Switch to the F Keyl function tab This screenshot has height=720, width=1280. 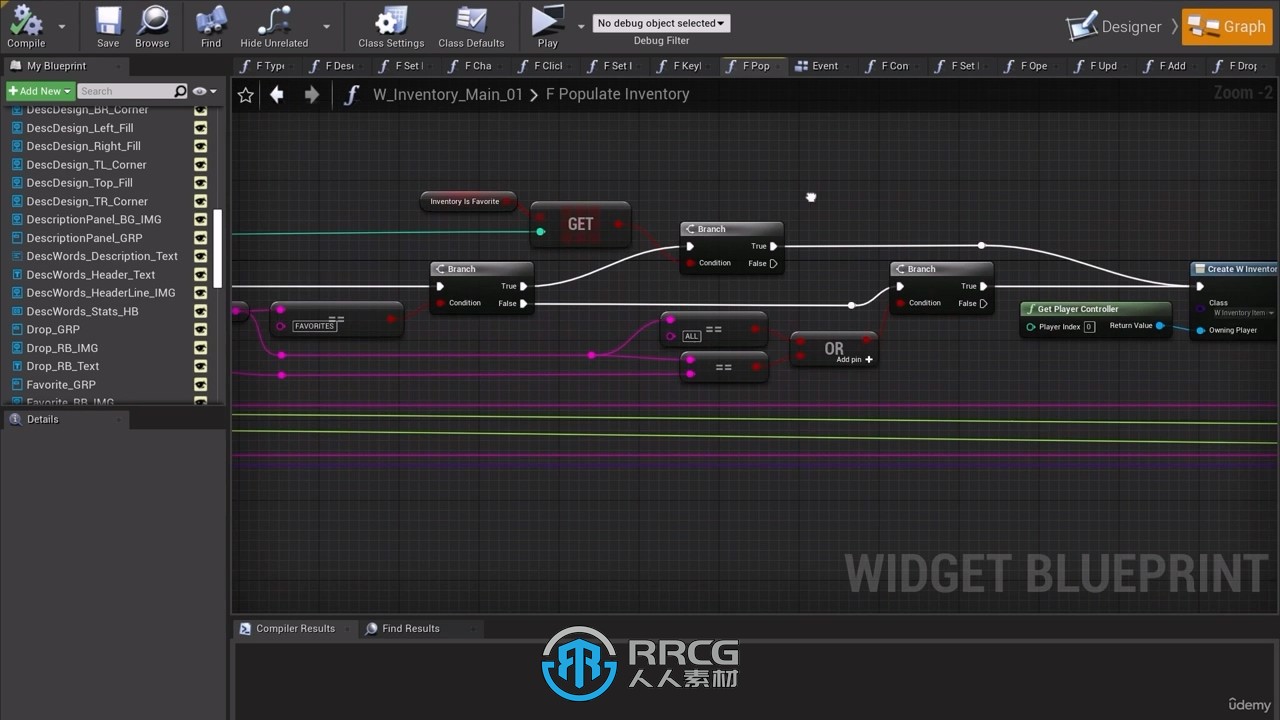pos(680,66)
